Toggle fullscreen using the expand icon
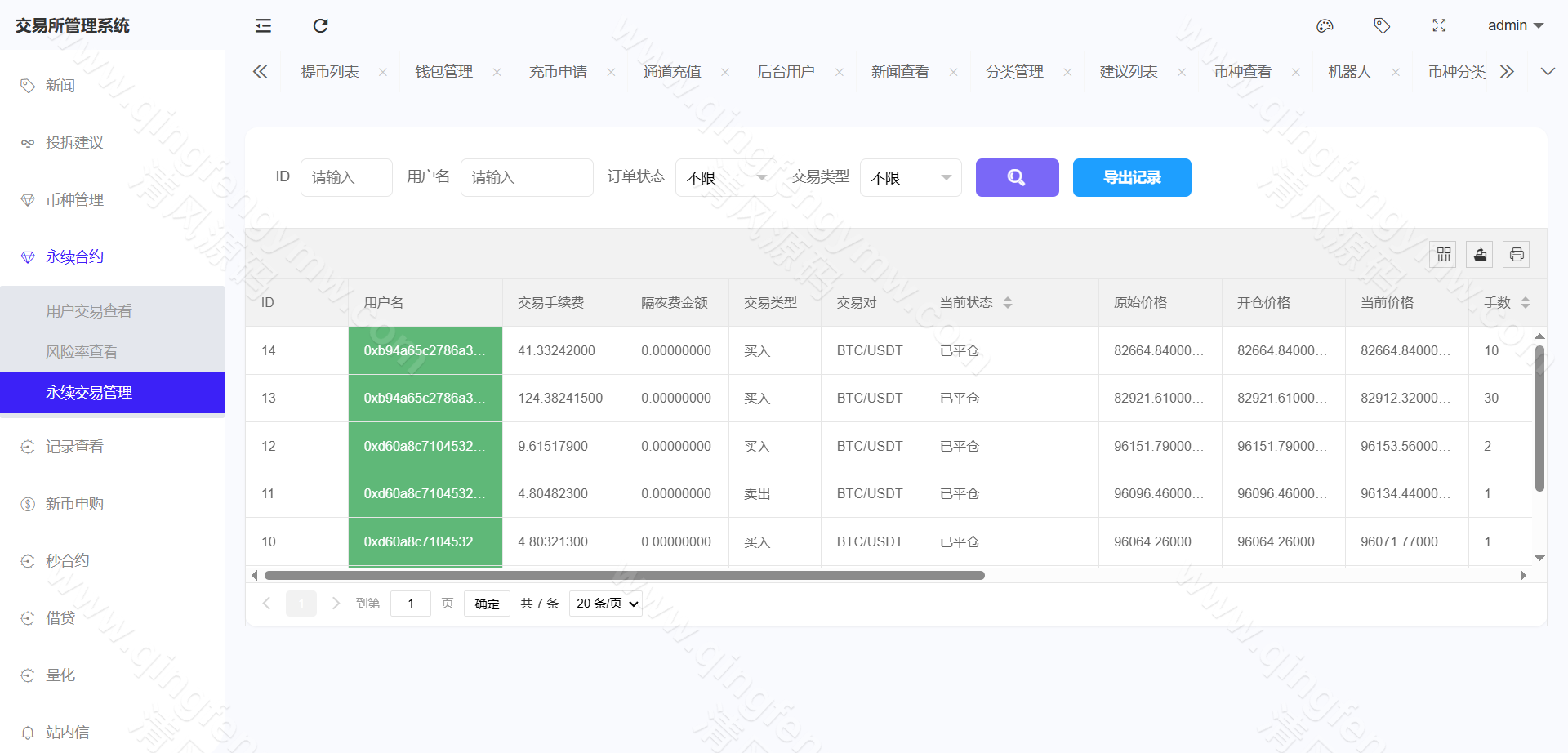This screenshot has width=1568, height=753. pyautogui.click(x=1439, y=25)
